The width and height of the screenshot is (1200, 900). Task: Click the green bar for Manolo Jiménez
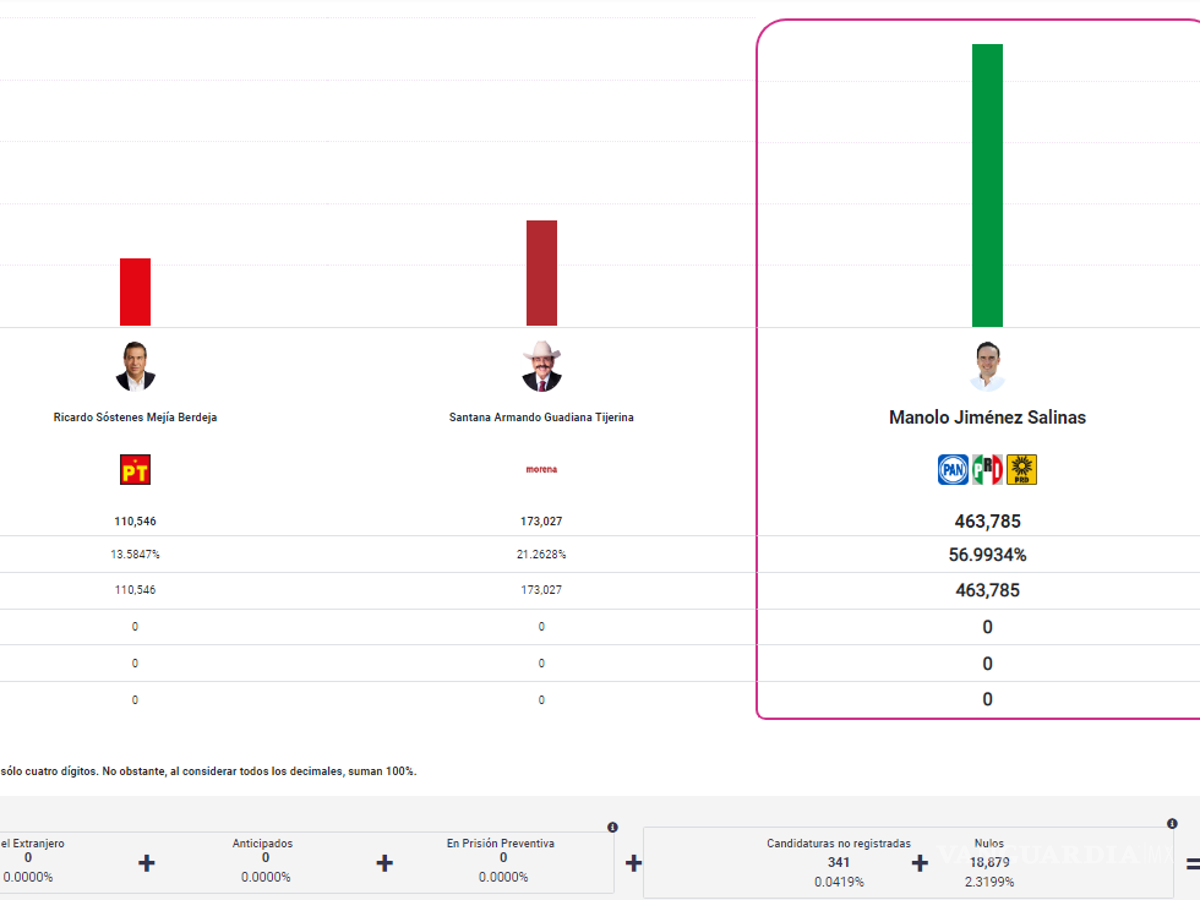(x=987, y=185)
